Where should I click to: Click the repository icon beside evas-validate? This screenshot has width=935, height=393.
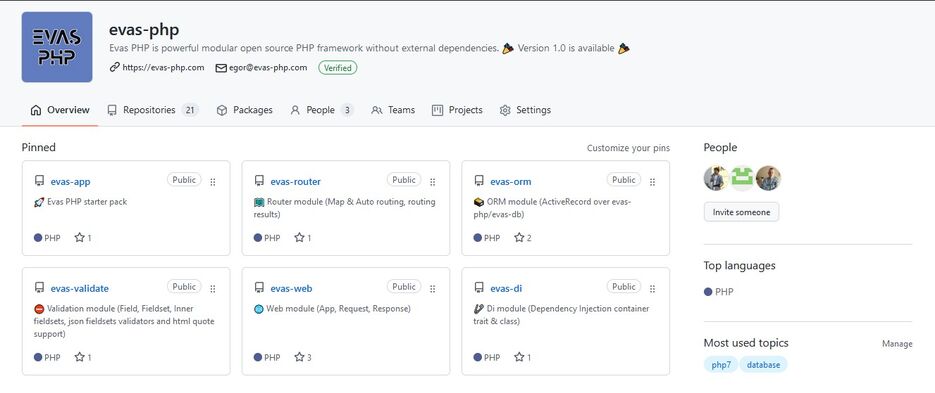point(39,288)
